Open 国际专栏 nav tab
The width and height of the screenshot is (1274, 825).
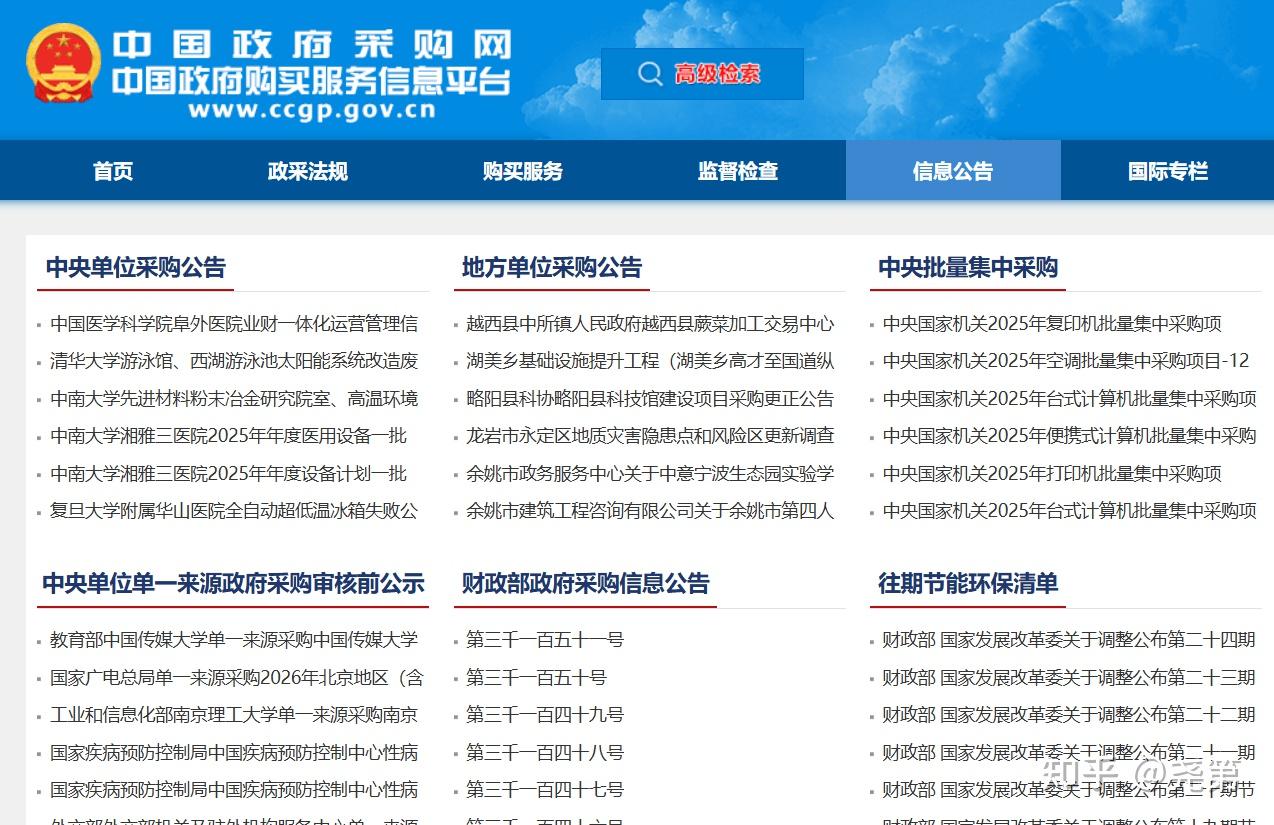click(1168, 171)
